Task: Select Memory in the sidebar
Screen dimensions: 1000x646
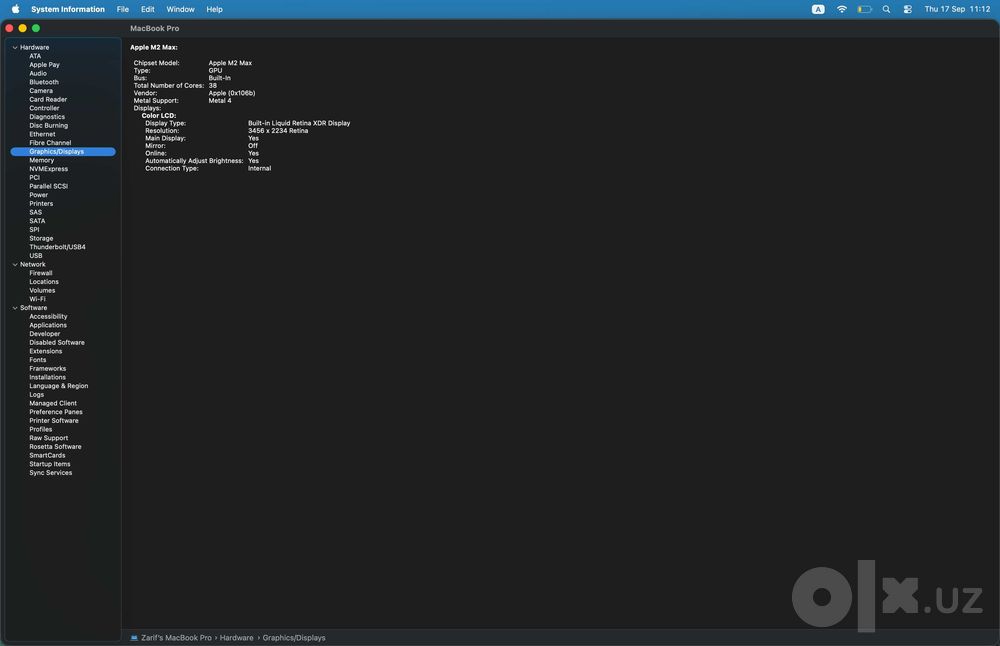Action: [41, 160]
